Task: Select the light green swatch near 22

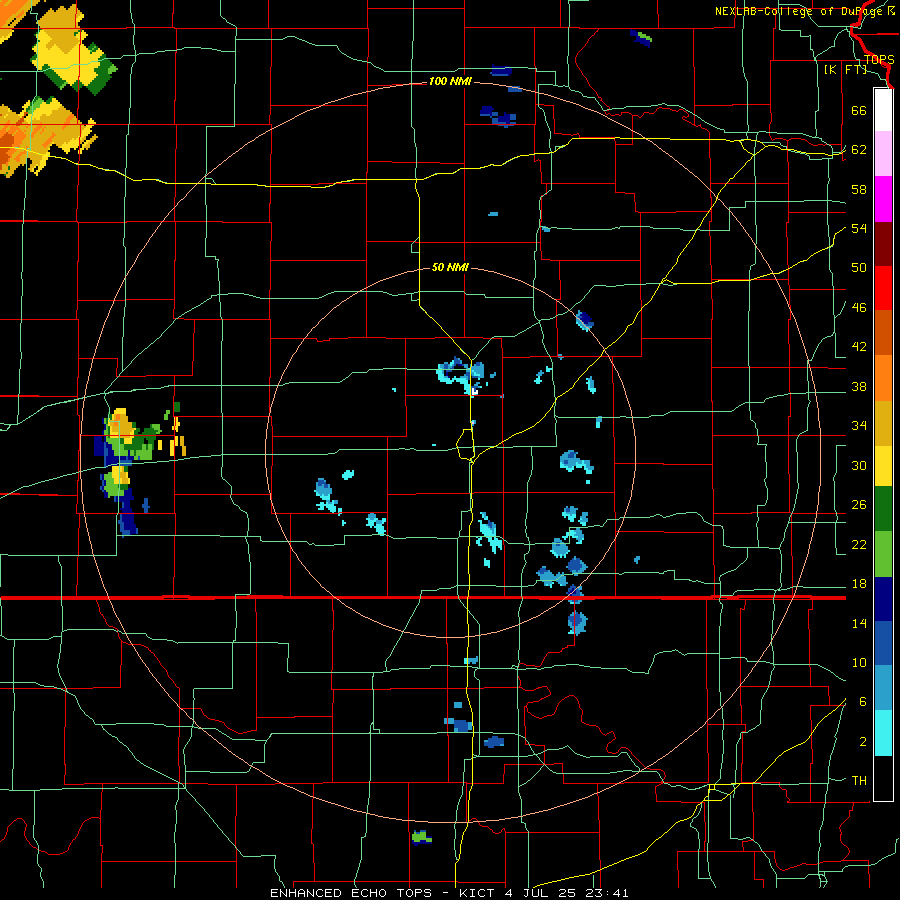Action: click(x=883, y=554)
